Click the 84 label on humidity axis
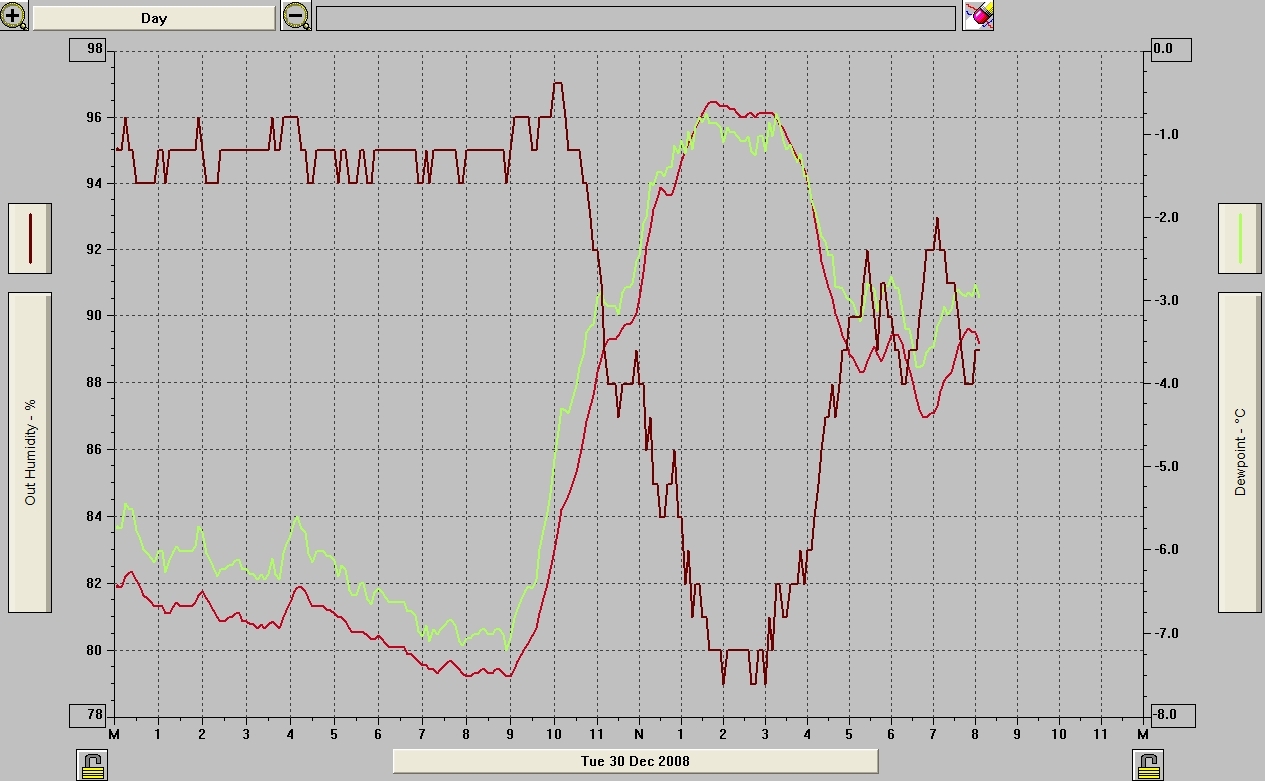 [94, 516]
